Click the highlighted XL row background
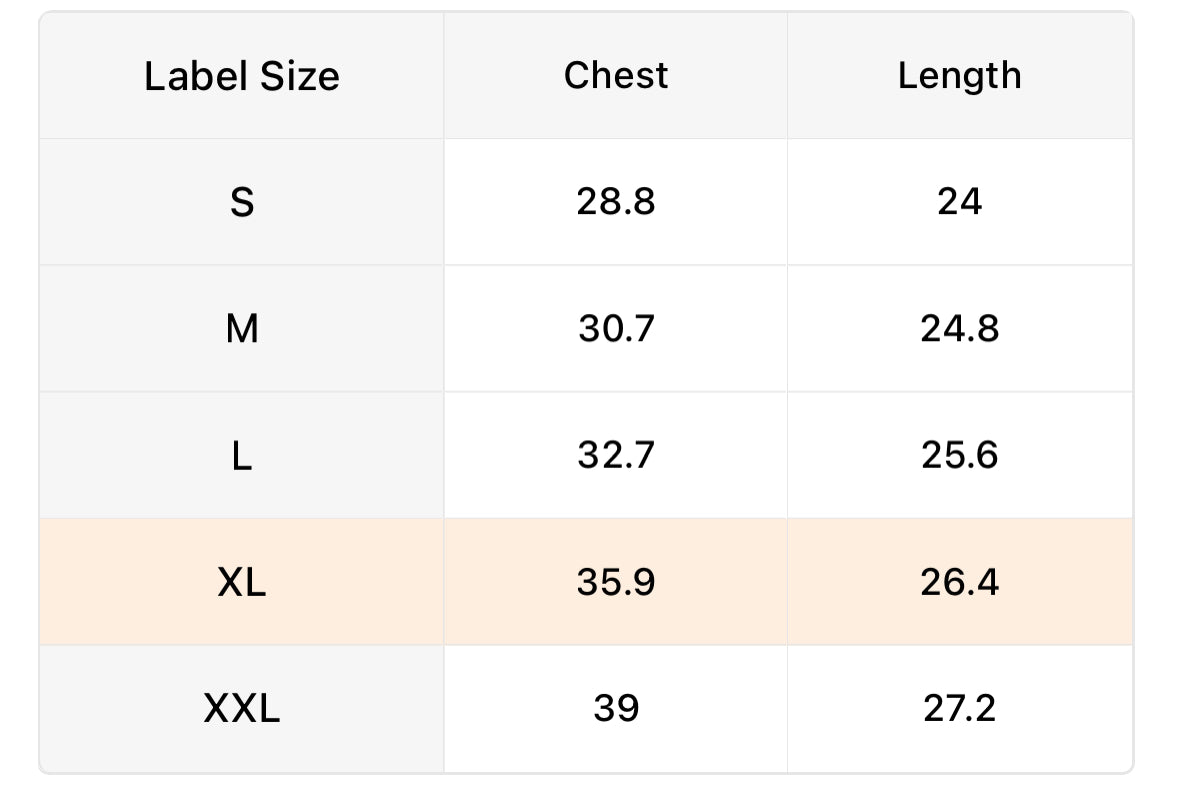 point(586,582)
